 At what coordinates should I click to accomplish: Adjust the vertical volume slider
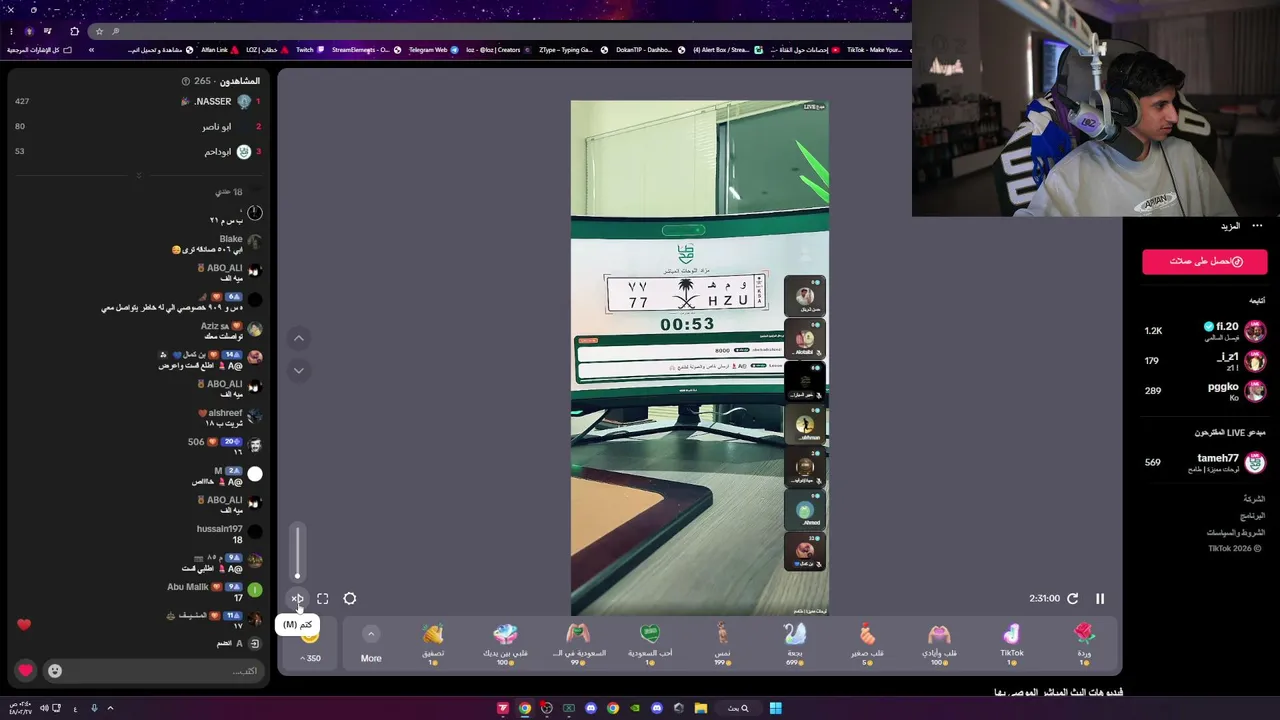[x=297, y=553]
